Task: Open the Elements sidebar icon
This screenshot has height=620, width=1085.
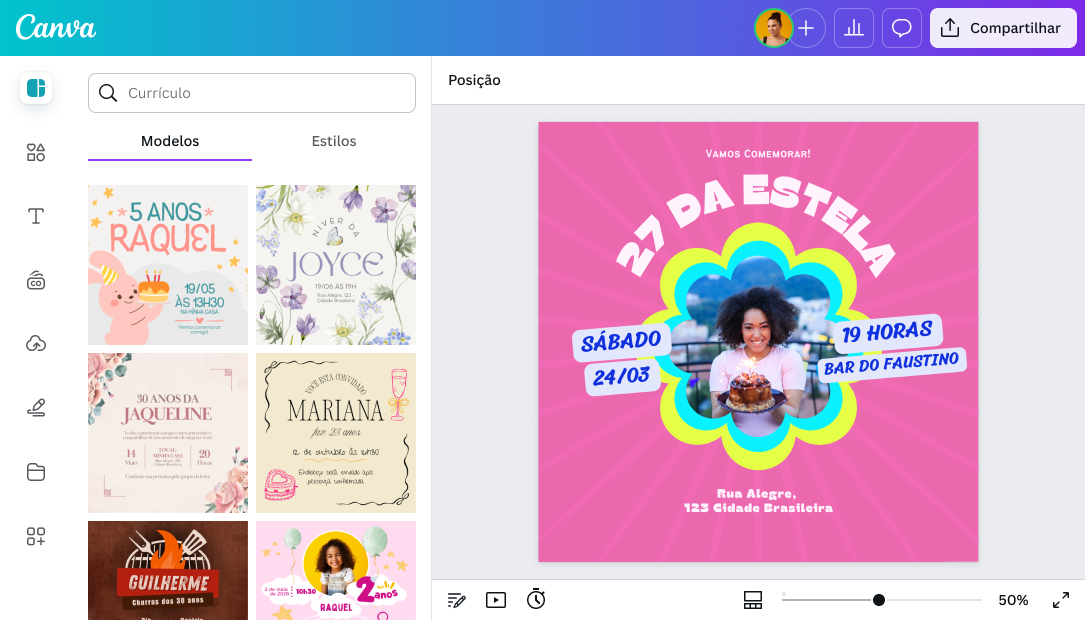Action: click(36, 152)
